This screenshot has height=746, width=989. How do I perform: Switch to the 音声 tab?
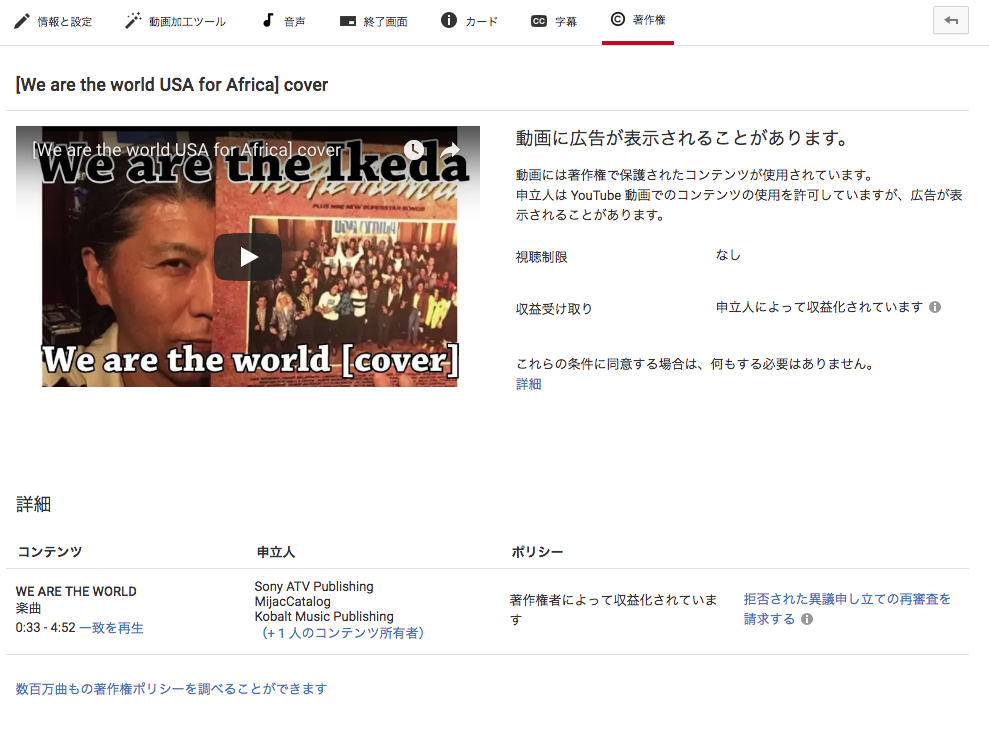283,21
